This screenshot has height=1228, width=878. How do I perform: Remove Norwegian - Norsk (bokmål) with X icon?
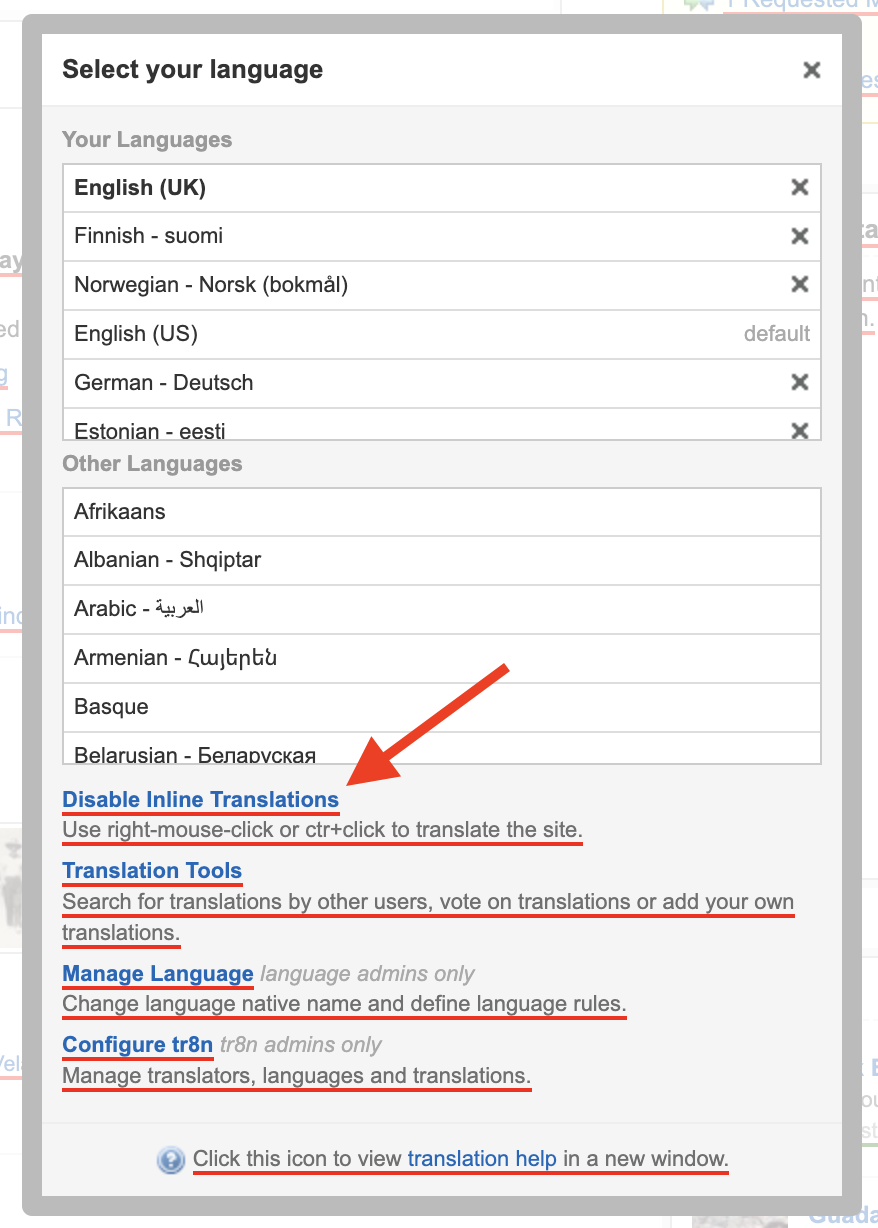[x=799, y=285]
